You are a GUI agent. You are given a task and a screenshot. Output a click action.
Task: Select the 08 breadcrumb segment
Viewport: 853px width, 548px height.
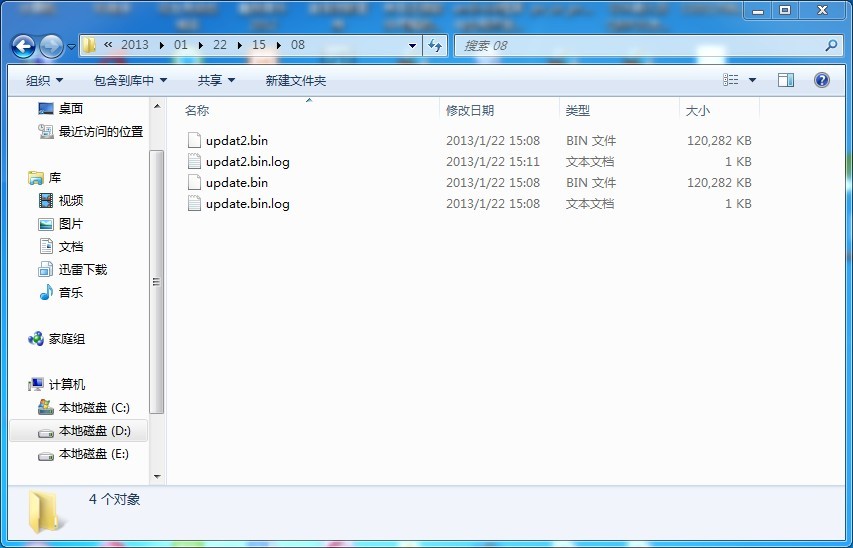pyautogui.click(x=298, y=45)
